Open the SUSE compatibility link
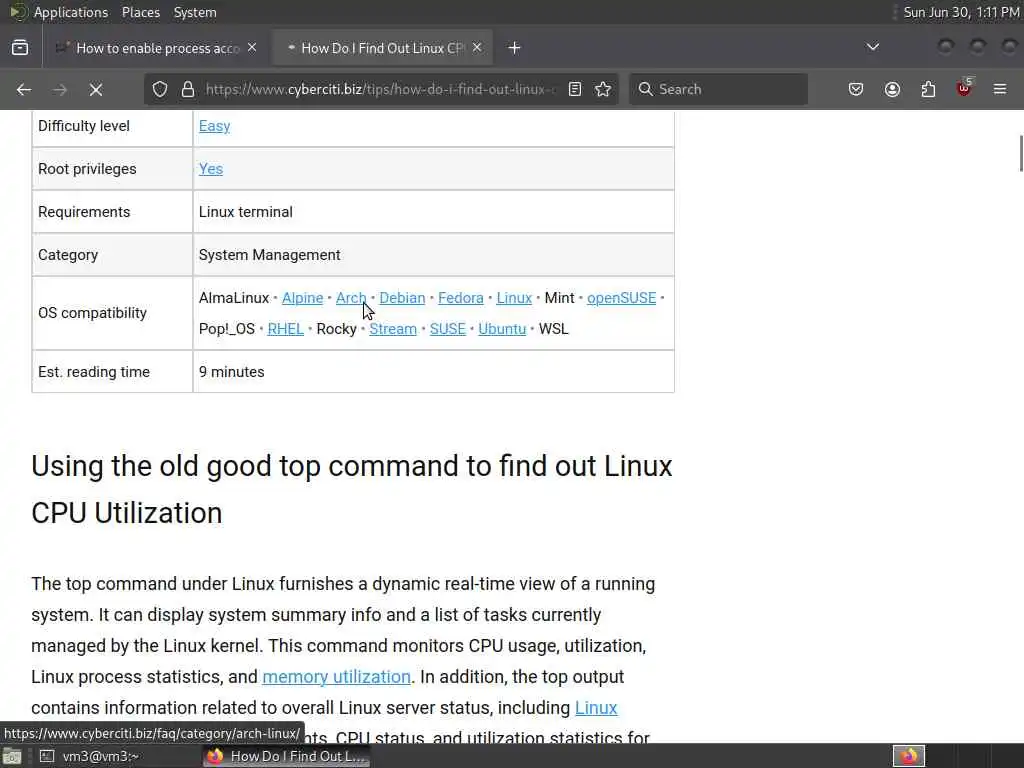The image size is (1024, 768). pyautogui.click(x=447, y=329)
